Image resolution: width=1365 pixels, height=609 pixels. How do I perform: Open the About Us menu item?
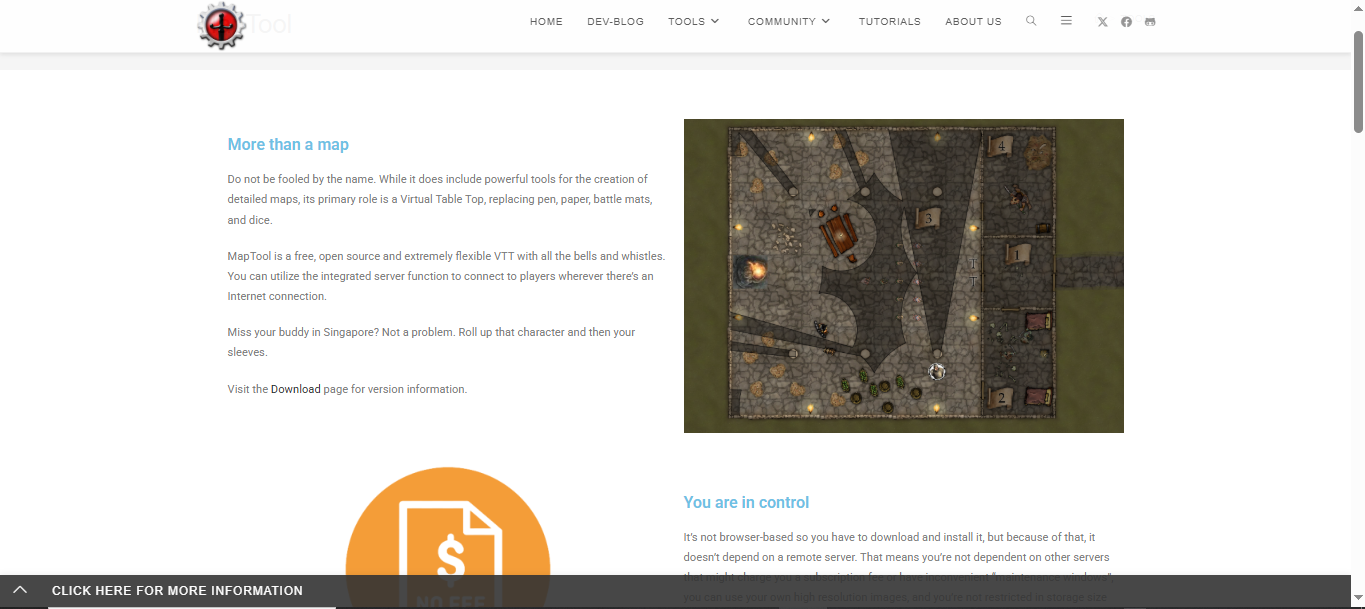pos(973,21)
